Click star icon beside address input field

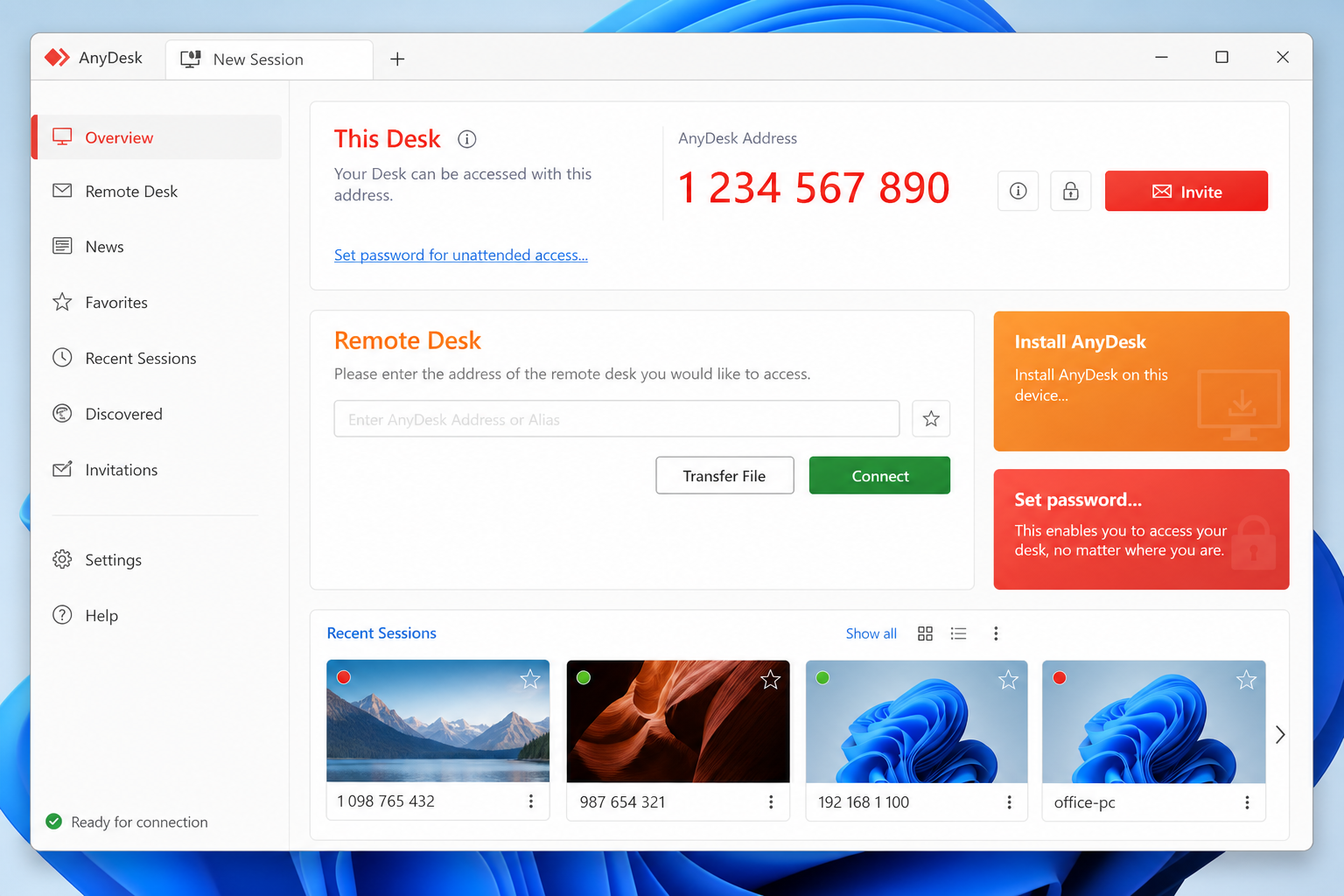pos(931,418)
